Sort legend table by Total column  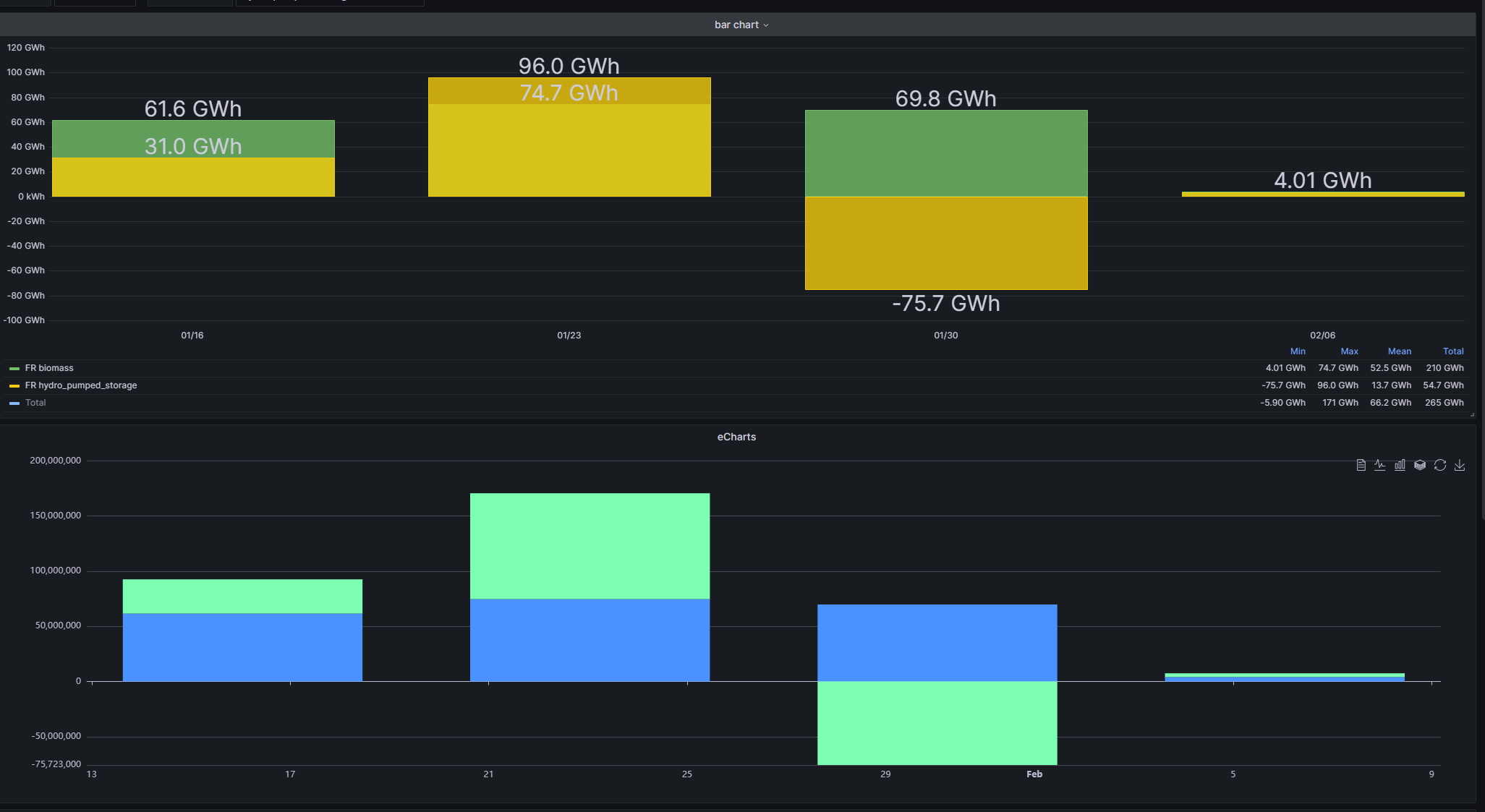coord(1453,351)
